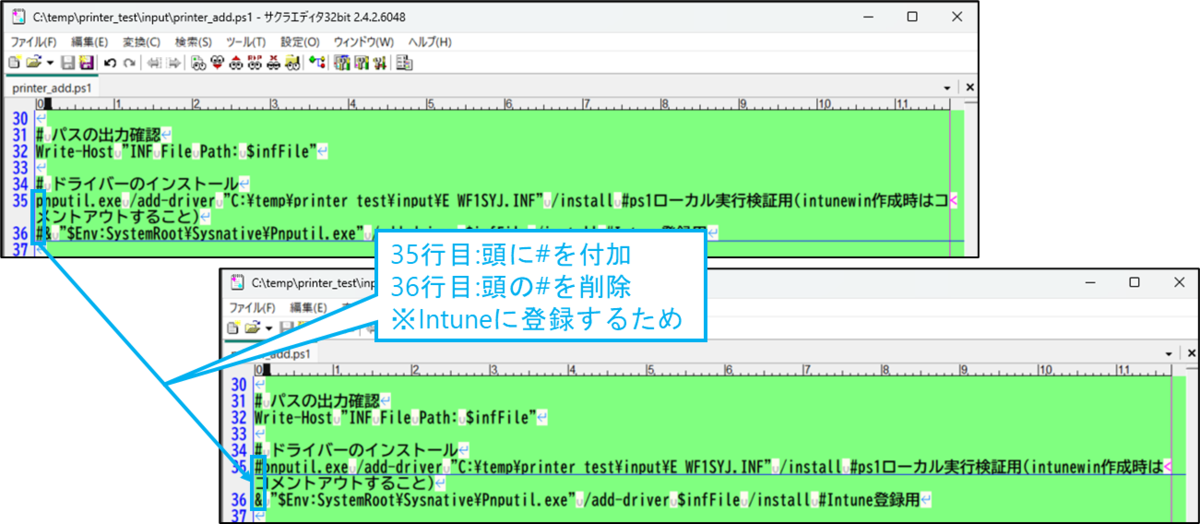Image resolution: width=1200 pixels, height=524 pixels.
Task: Click Find Previous up-arrow face icon
Action: pos(236,63)
